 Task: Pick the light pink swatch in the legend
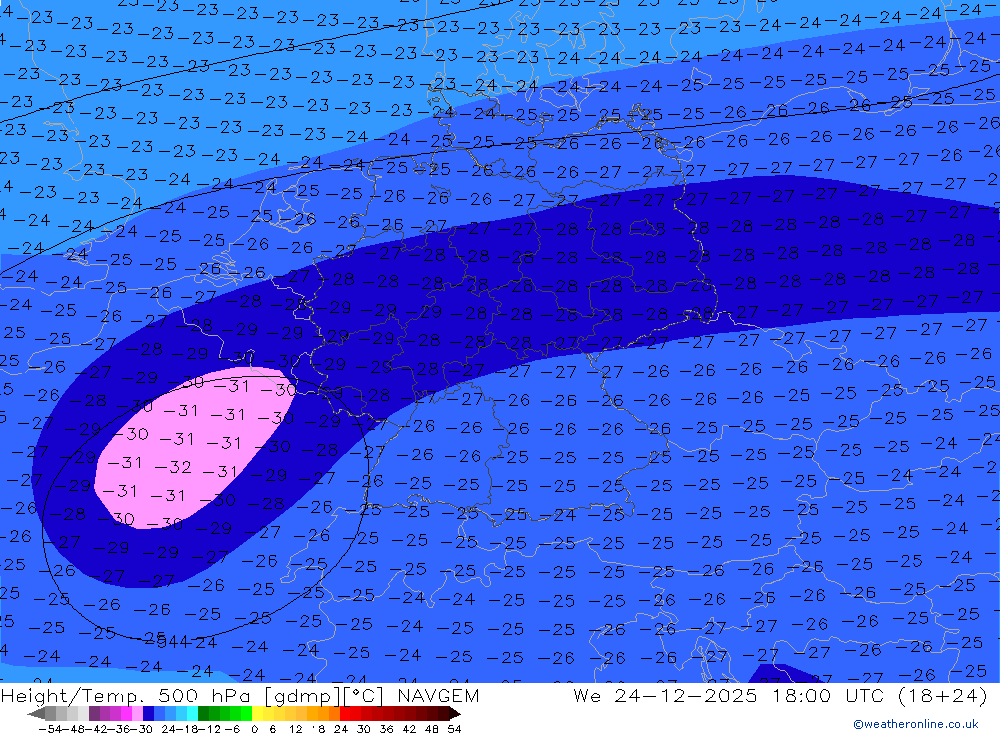click(137, 713)
